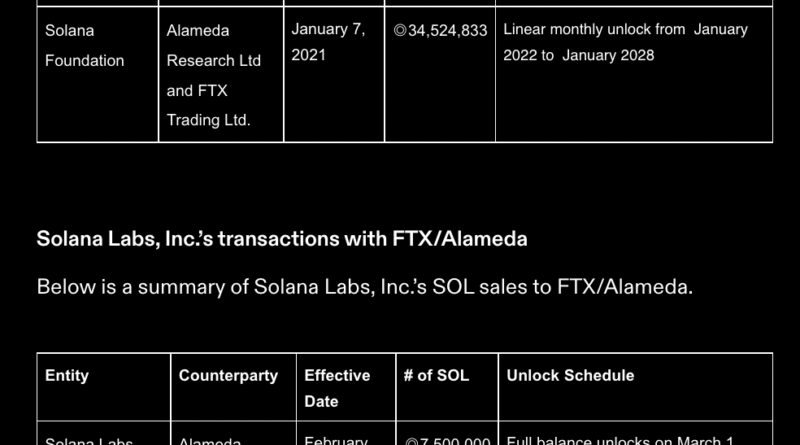Click the Alameda cell in lower table
The height and width of the screenshot is (445, 800).
210,440
